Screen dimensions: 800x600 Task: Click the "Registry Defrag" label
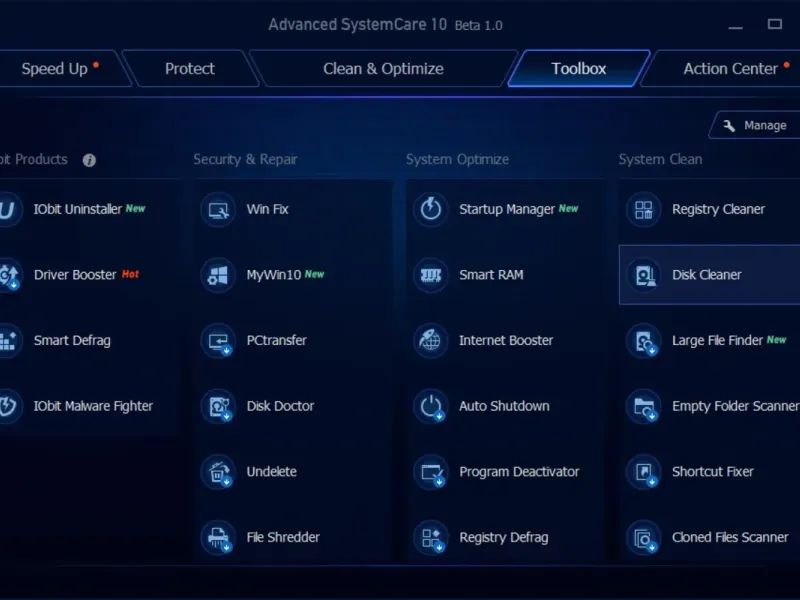coord(504,537)
